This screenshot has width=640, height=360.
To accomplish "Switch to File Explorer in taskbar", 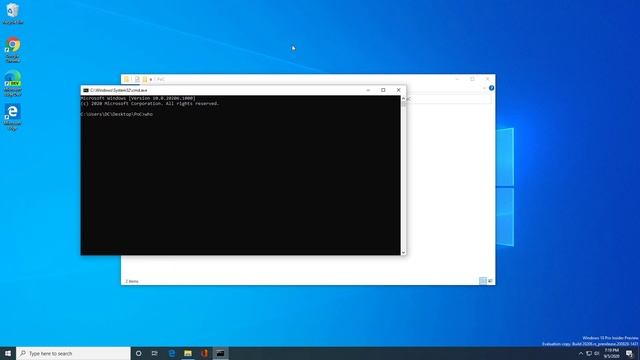I will 188,353.
